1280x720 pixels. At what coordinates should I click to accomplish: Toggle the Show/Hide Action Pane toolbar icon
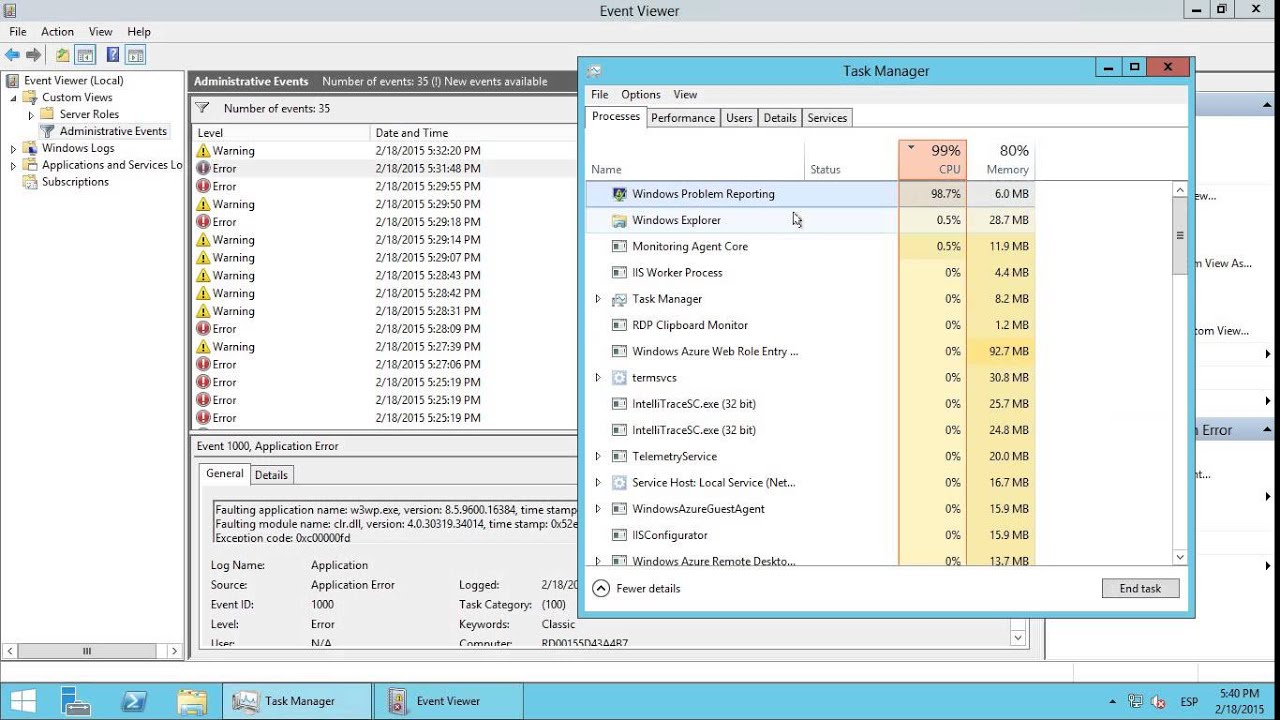[136, 55]
